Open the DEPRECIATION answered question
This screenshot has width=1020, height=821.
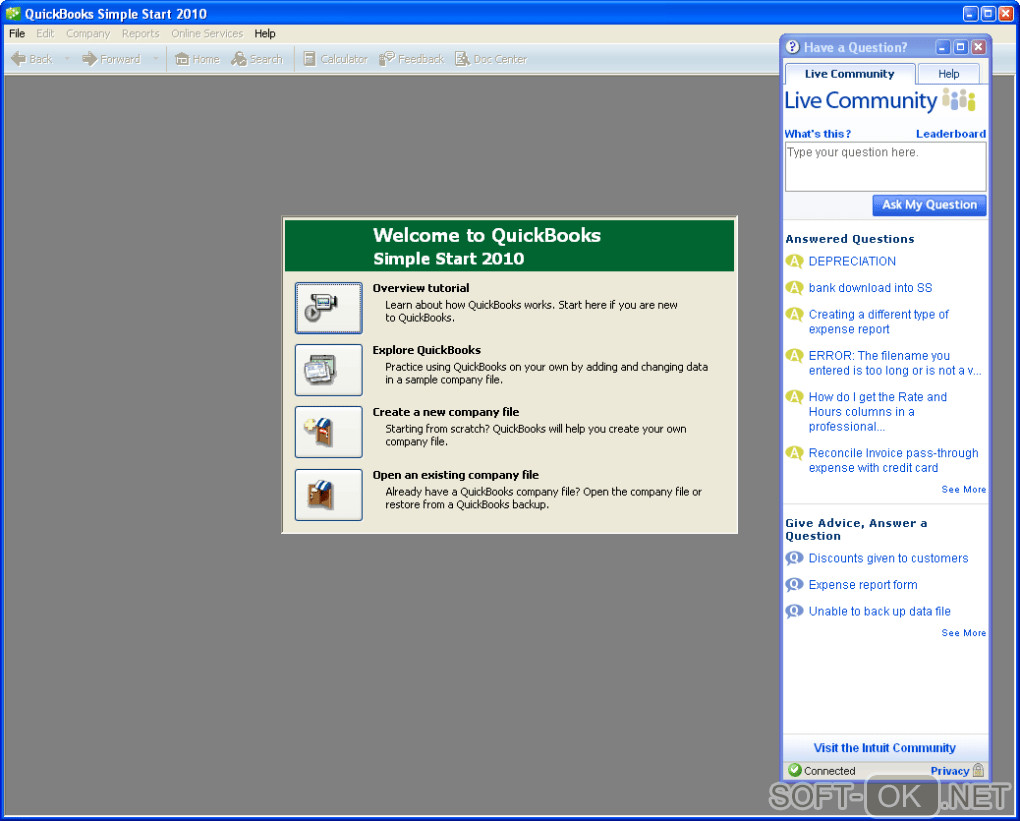(852, 262)
